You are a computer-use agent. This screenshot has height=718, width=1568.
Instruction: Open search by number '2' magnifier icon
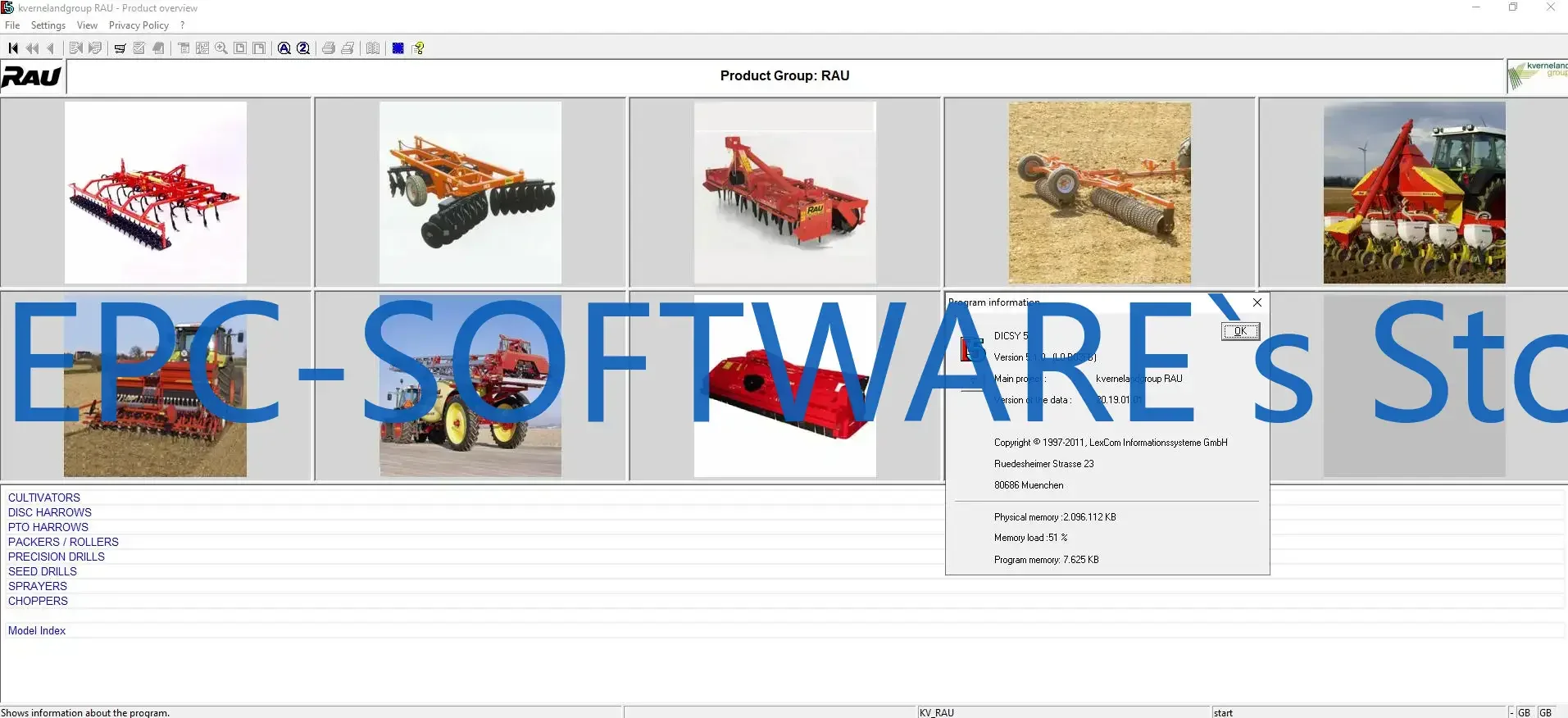point(303,48)
